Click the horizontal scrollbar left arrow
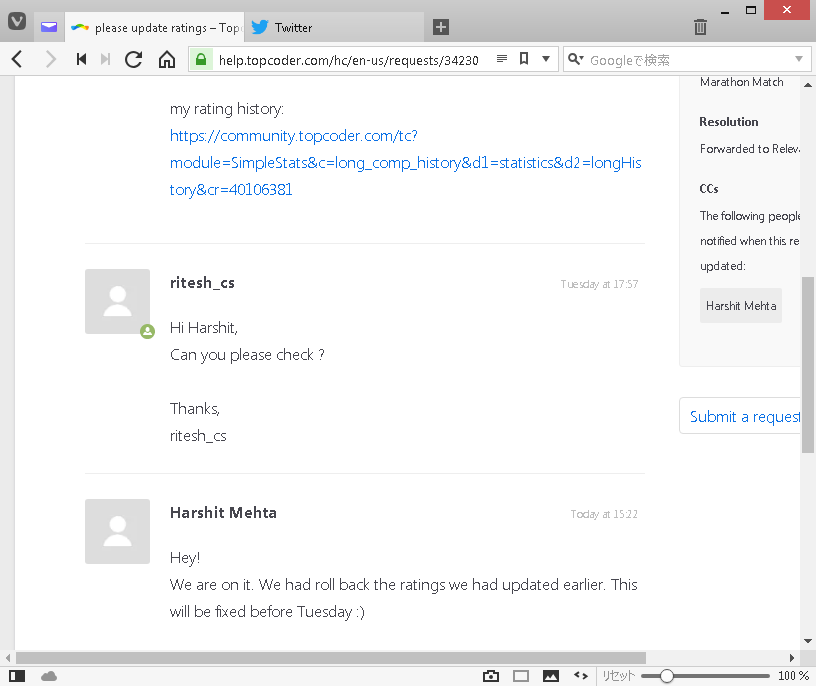The image size is (816, 686). [x=8, y=658]
